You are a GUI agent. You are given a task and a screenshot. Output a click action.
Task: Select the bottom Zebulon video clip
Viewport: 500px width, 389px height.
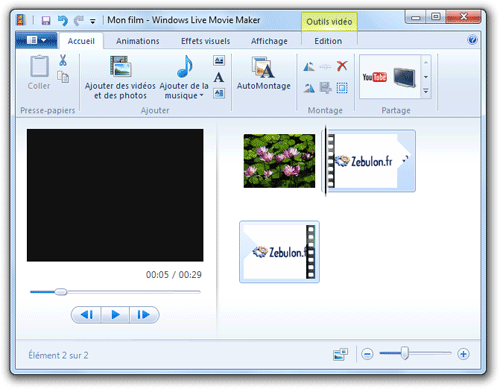[279, 252]
